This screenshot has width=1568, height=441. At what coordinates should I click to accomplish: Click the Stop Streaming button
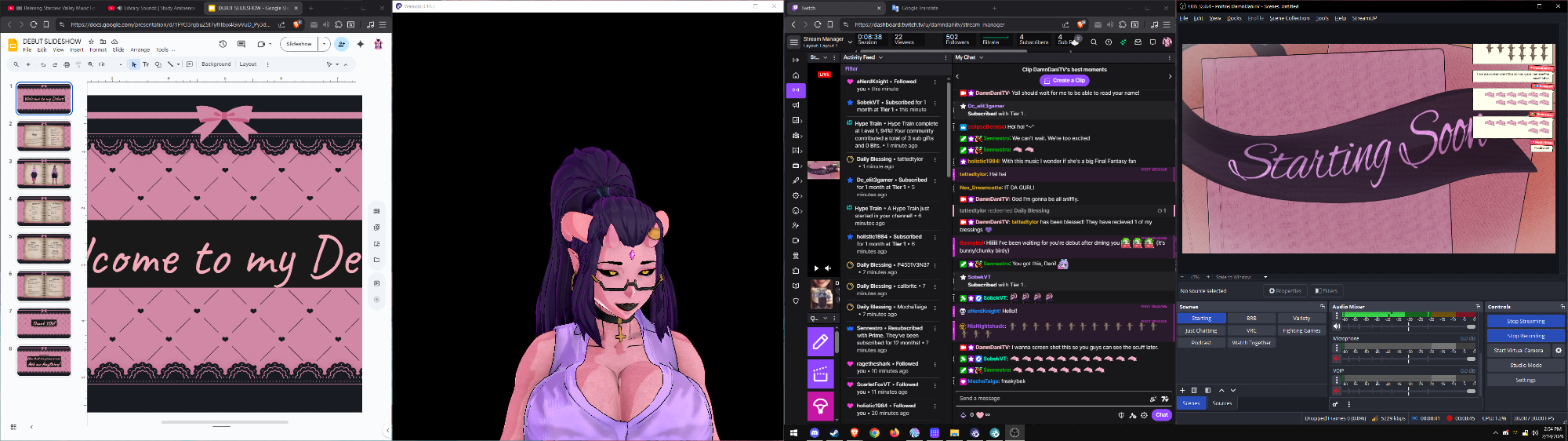[1525, 322]
